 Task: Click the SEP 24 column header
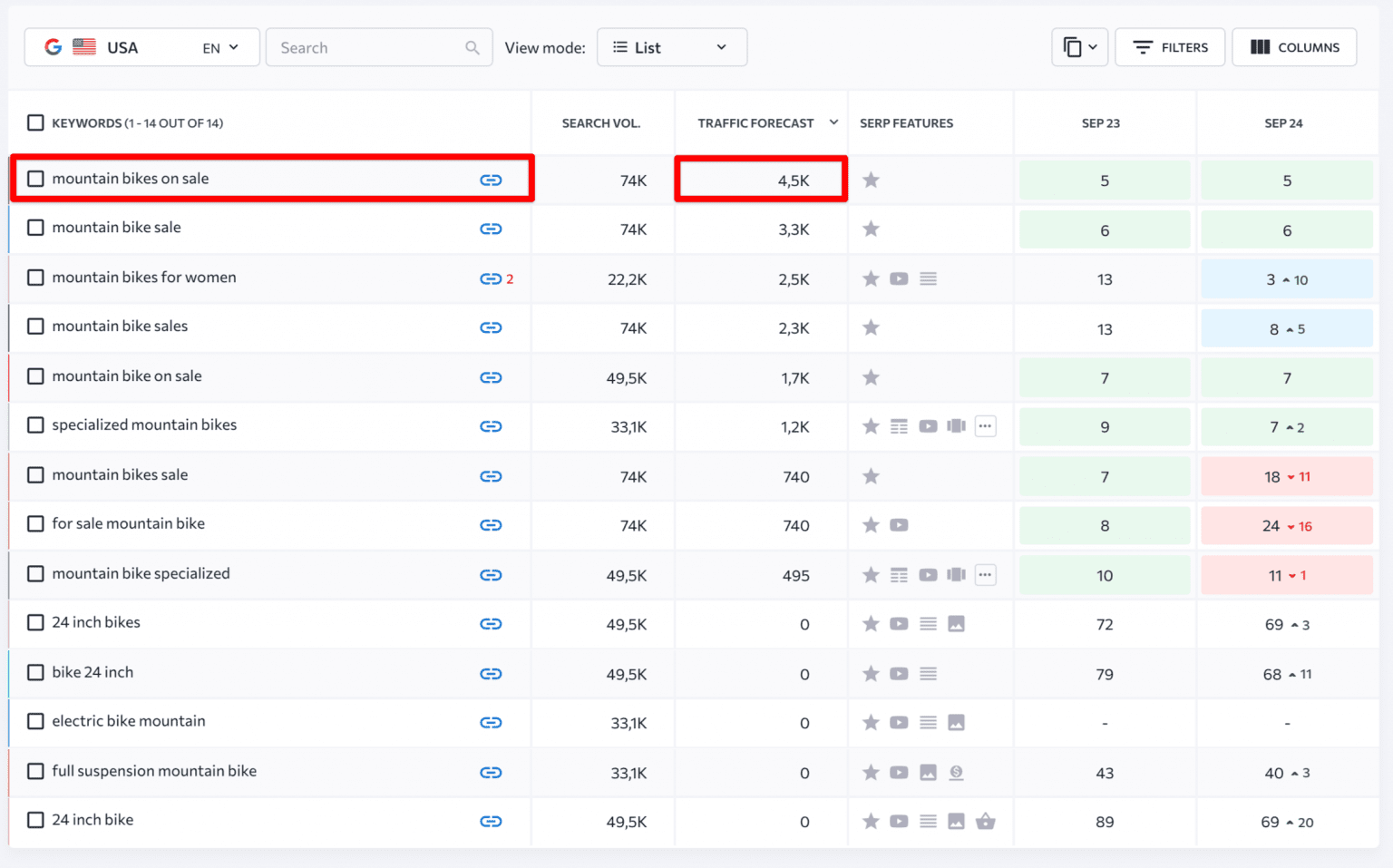pos(1285,122)
